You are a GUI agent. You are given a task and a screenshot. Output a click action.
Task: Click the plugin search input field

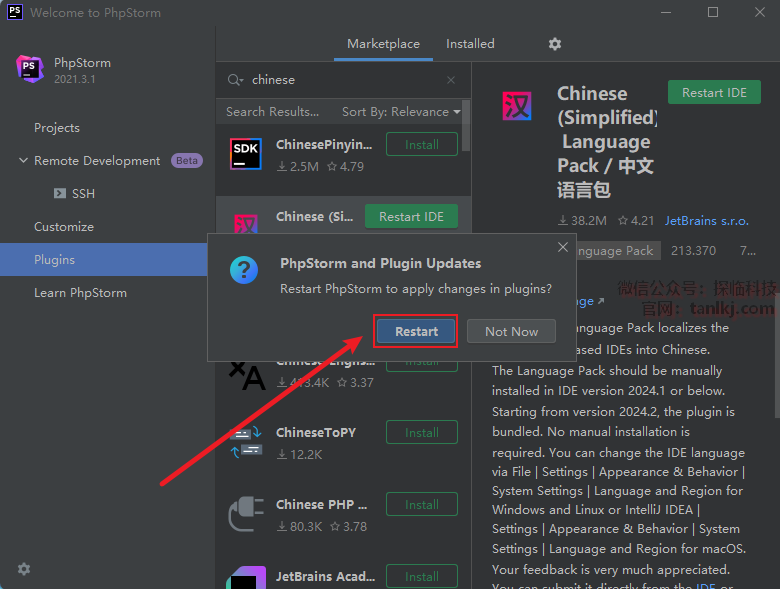[x=340, y=80]
